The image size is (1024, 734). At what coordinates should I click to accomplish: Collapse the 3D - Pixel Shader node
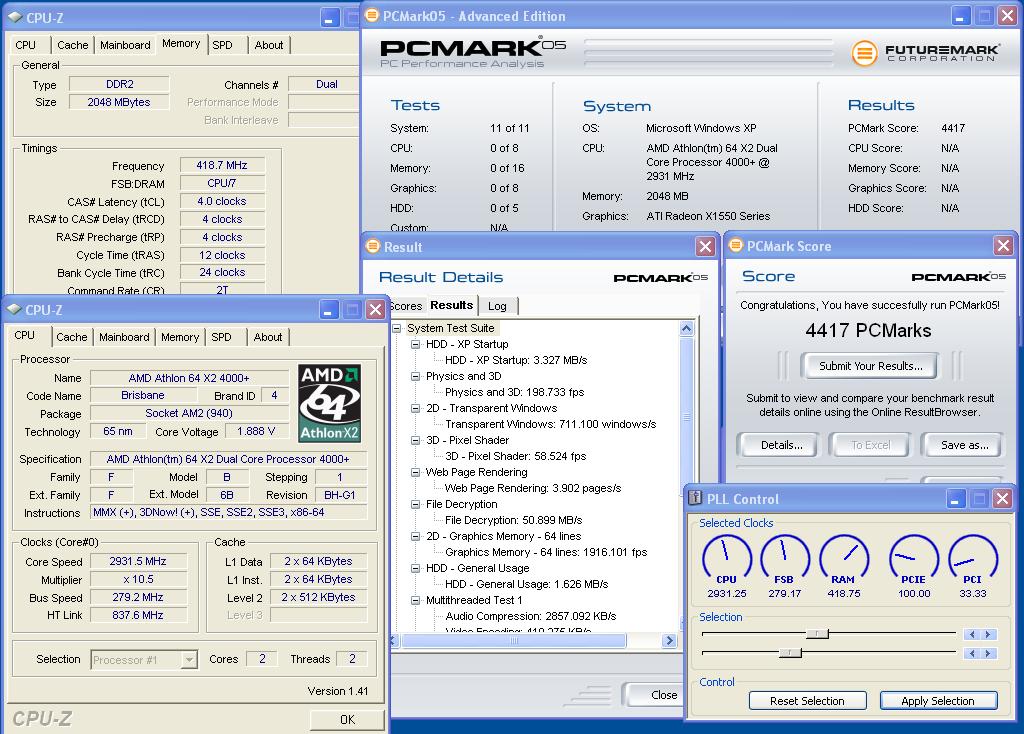click(x=415, y=440)
